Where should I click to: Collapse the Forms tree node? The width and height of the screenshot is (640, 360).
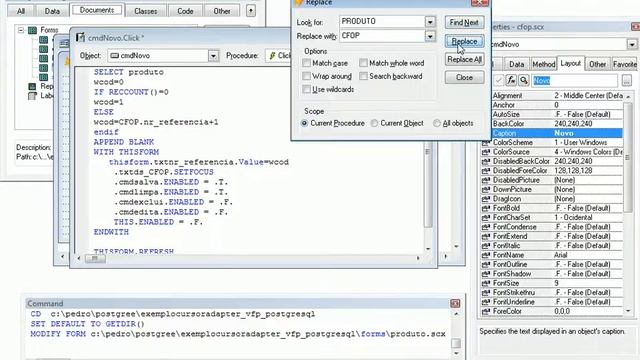coord(21,30)
